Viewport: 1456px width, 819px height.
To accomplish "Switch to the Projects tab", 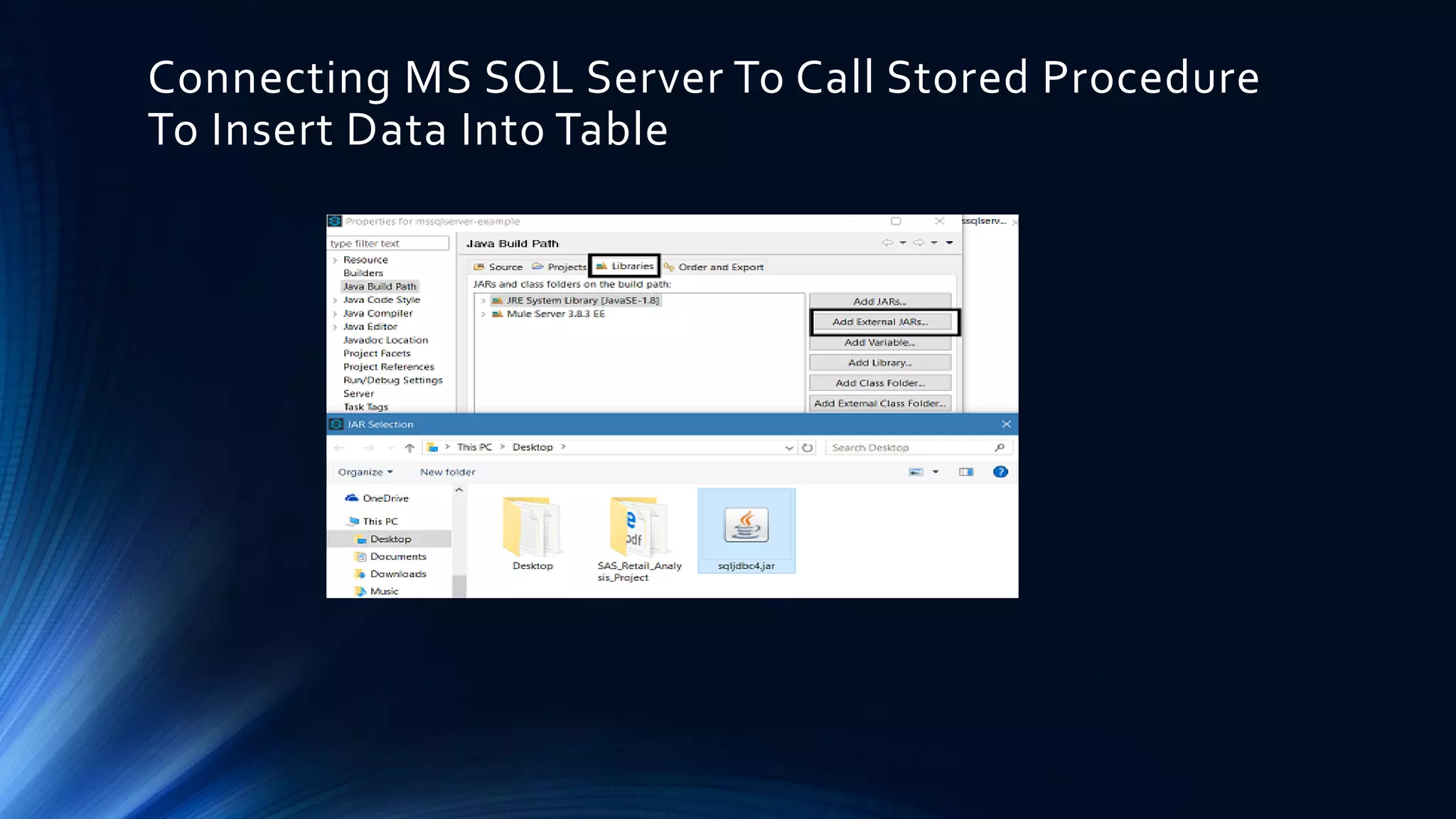I will (560, 267).
